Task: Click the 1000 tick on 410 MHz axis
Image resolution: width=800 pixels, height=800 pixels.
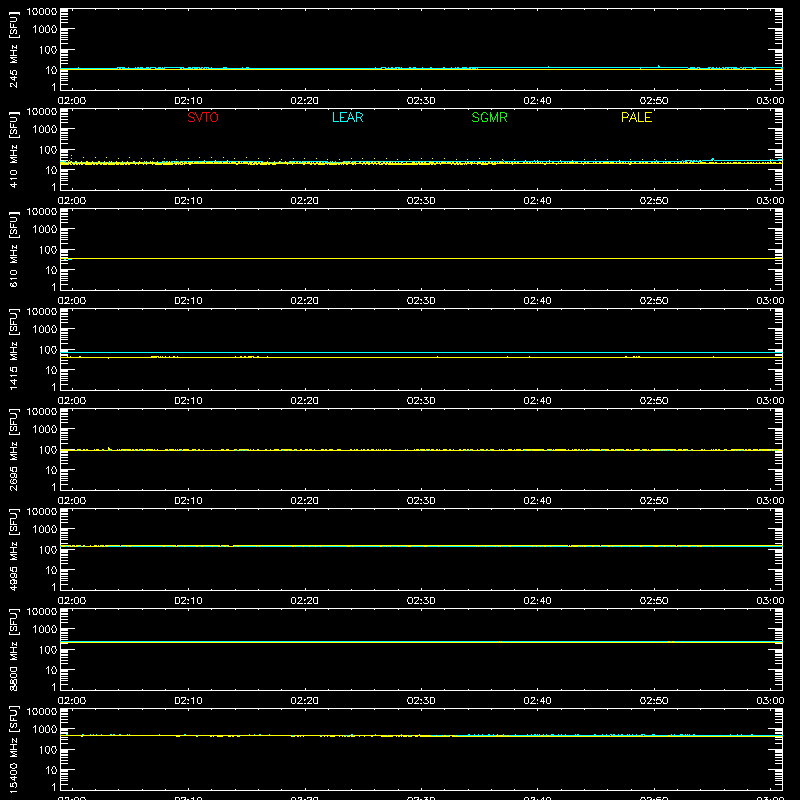Action: pos(45,129)
